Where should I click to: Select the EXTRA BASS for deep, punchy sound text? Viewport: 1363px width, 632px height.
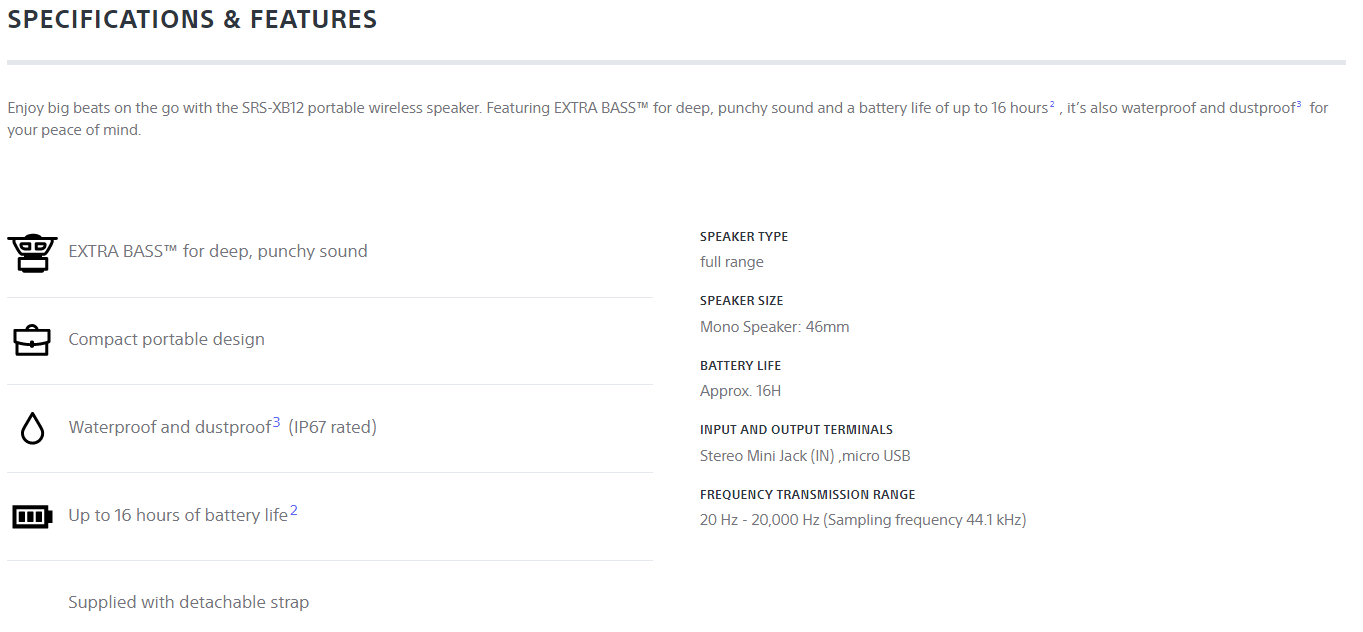(x=218, y=251)
